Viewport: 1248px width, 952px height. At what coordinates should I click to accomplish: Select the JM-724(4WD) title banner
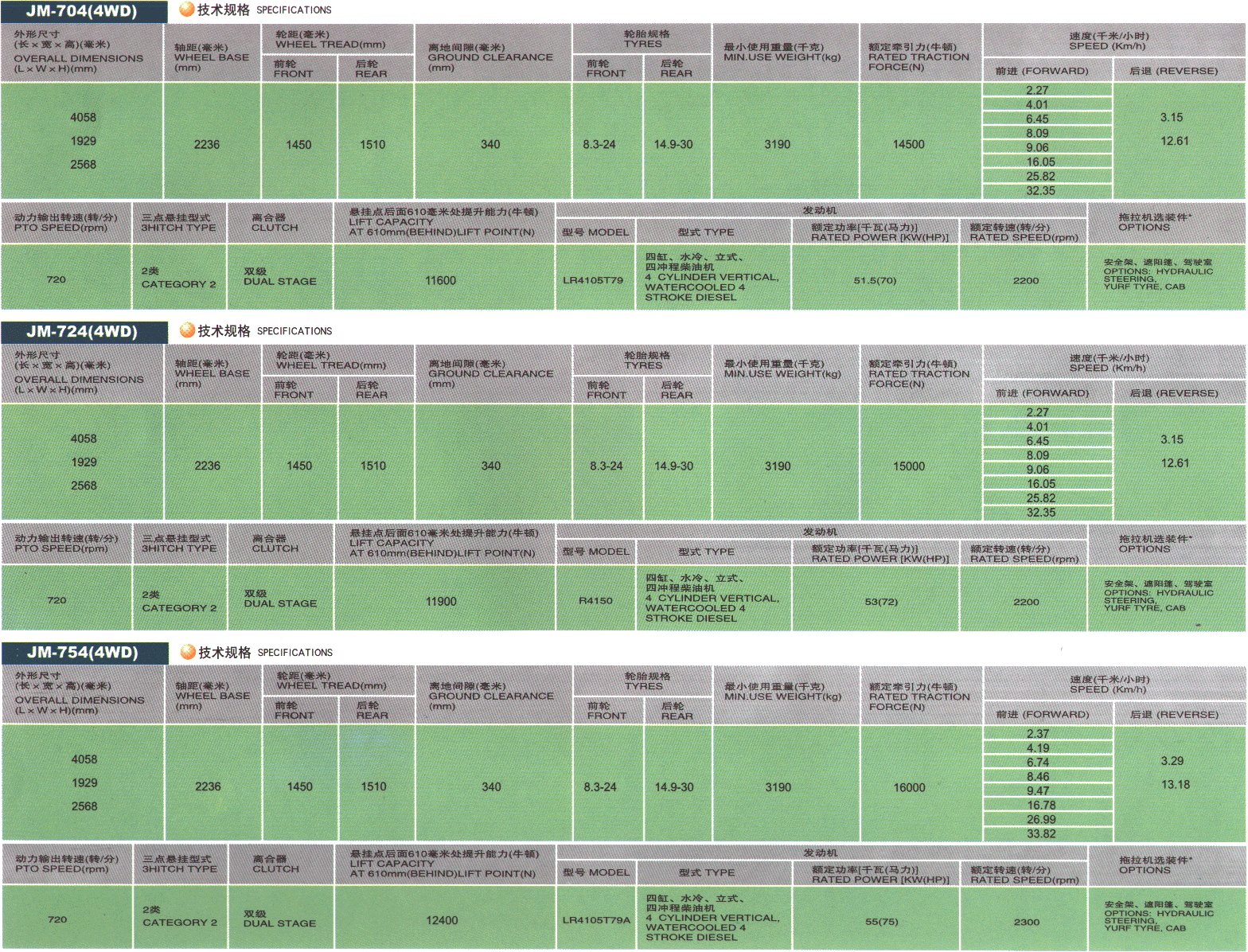(x=84, y=332)
